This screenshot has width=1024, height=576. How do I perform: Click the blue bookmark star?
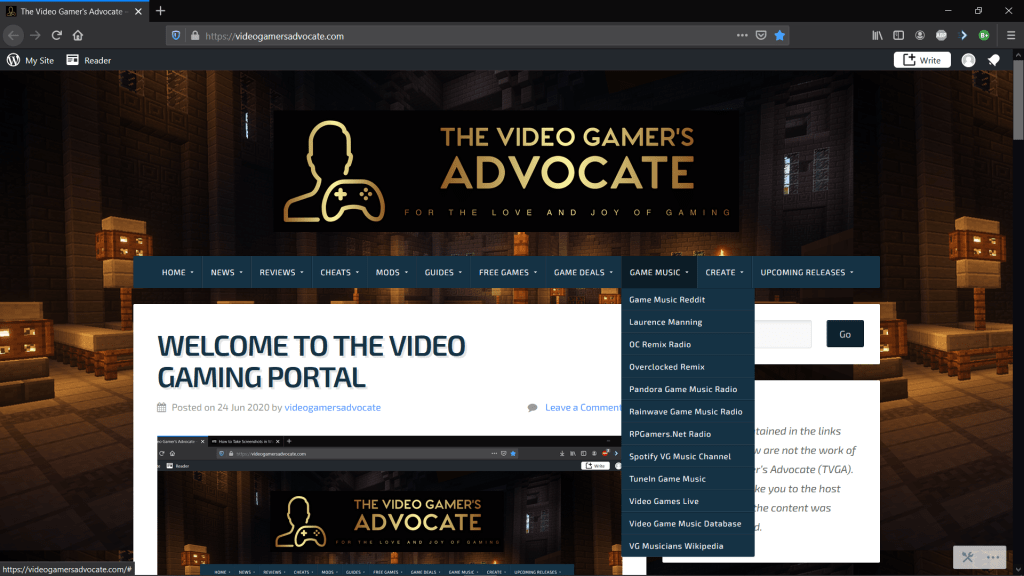click(780, 35)
